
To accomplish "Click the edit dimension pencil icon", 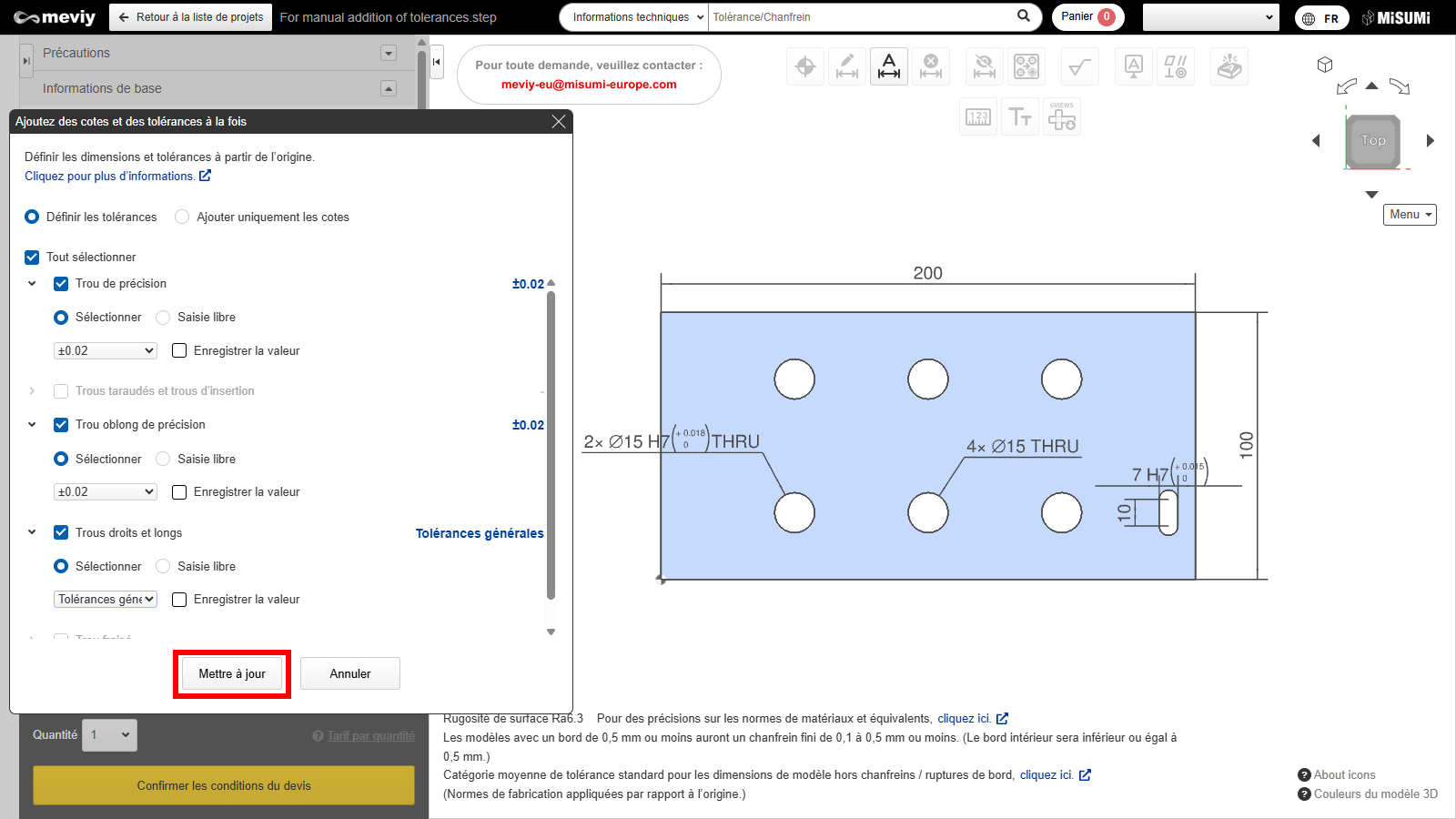I will tap(847, 66).
